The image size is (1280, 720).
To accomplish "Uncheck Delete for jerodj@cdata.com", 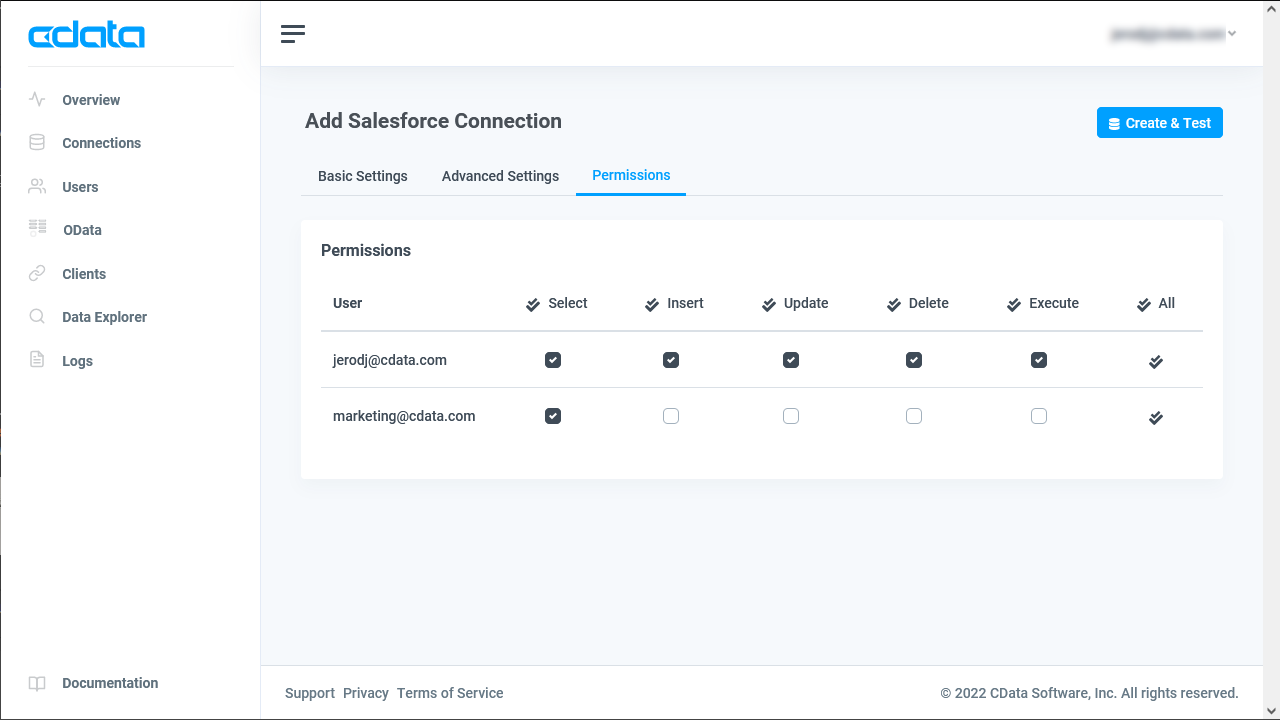I will coord(914,360).
